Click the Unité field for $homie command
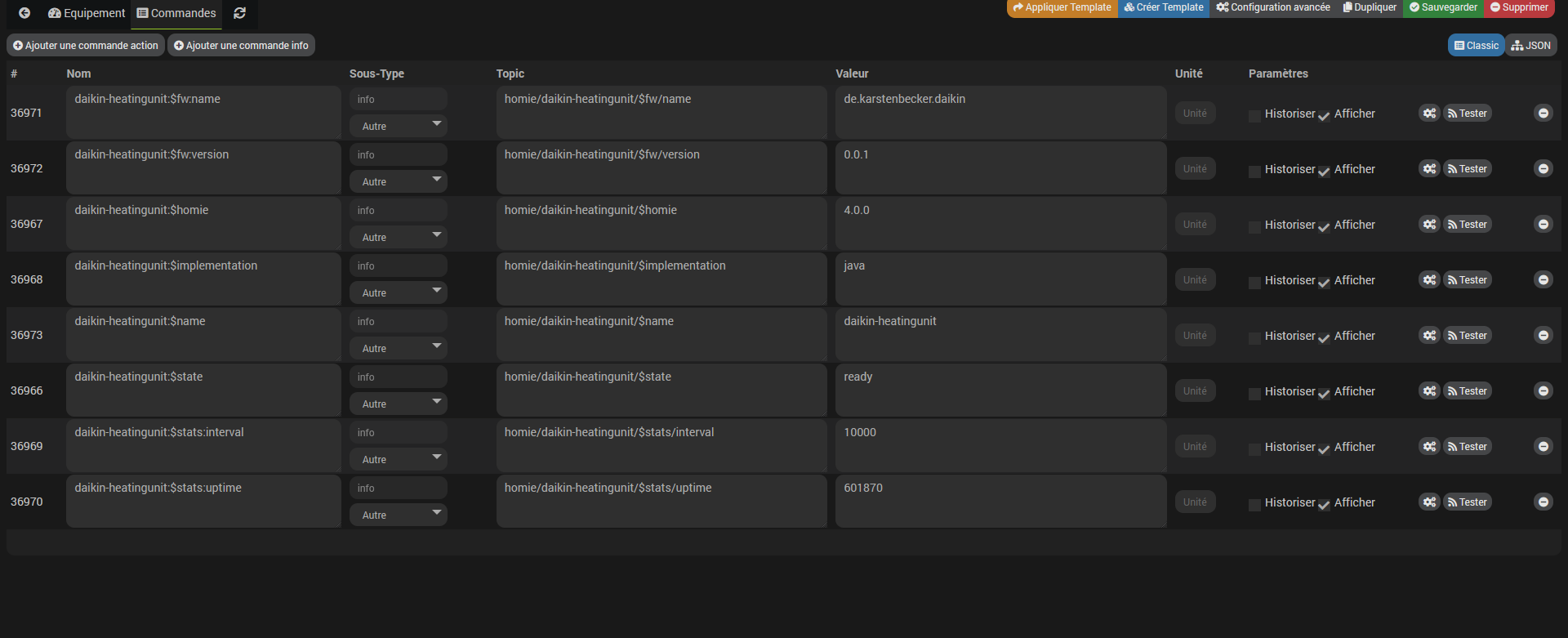The width and height of the screenshot is (1568, 638). pos(1195,225)
